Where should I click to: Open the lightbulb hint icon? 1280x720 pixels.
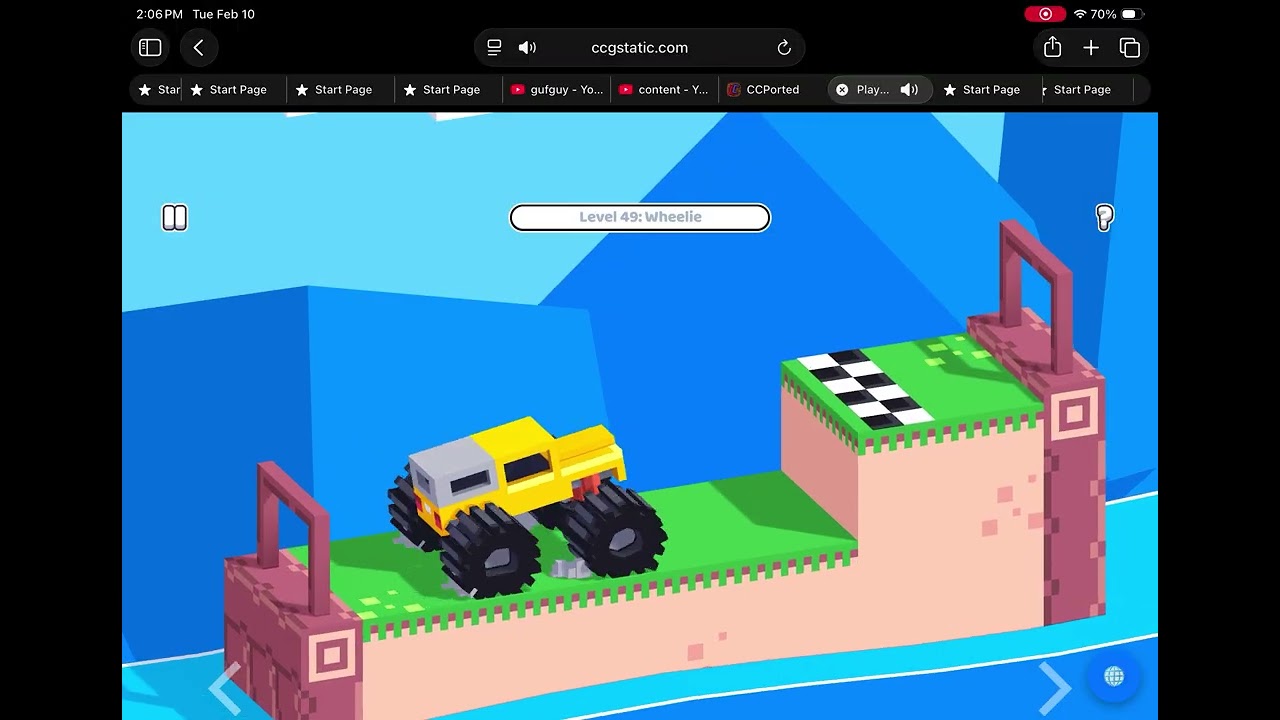tap(1104, 218)
